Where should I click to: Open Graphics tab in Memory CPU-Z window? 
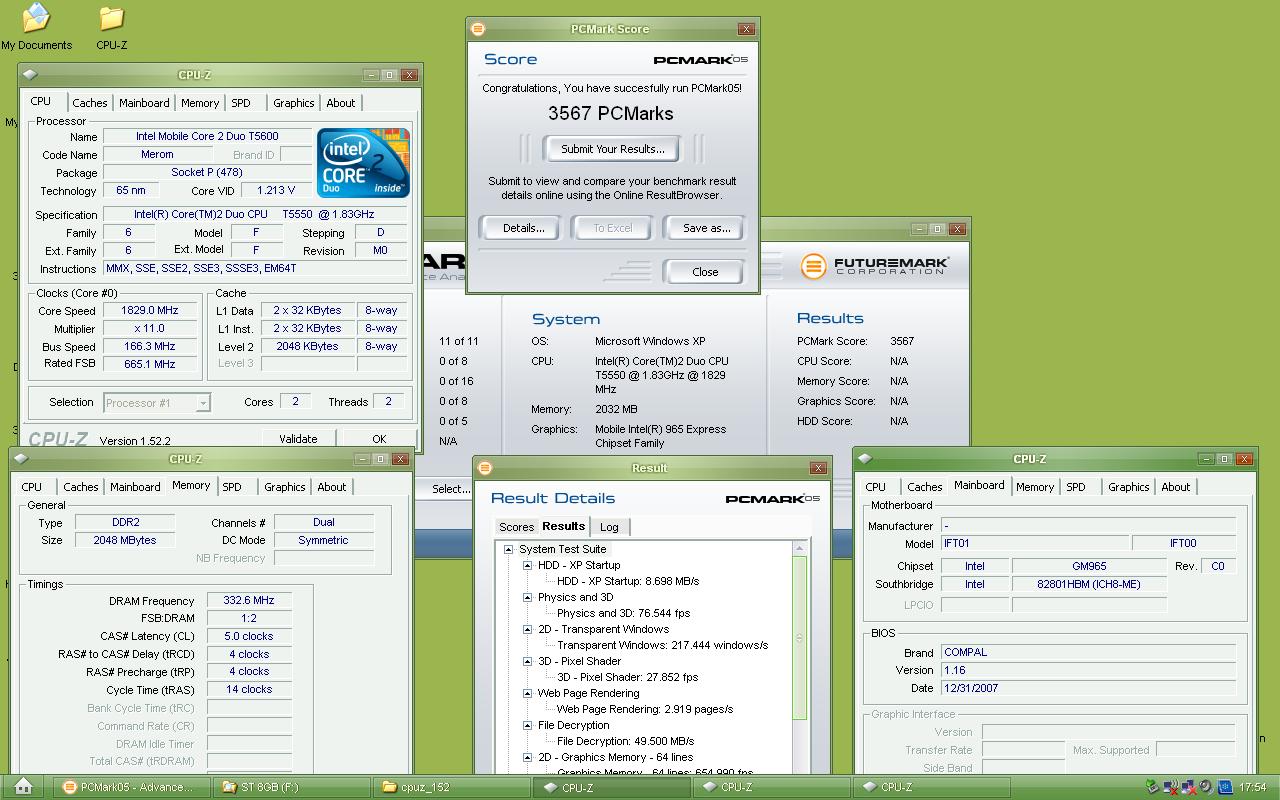(x=285, y=487)
